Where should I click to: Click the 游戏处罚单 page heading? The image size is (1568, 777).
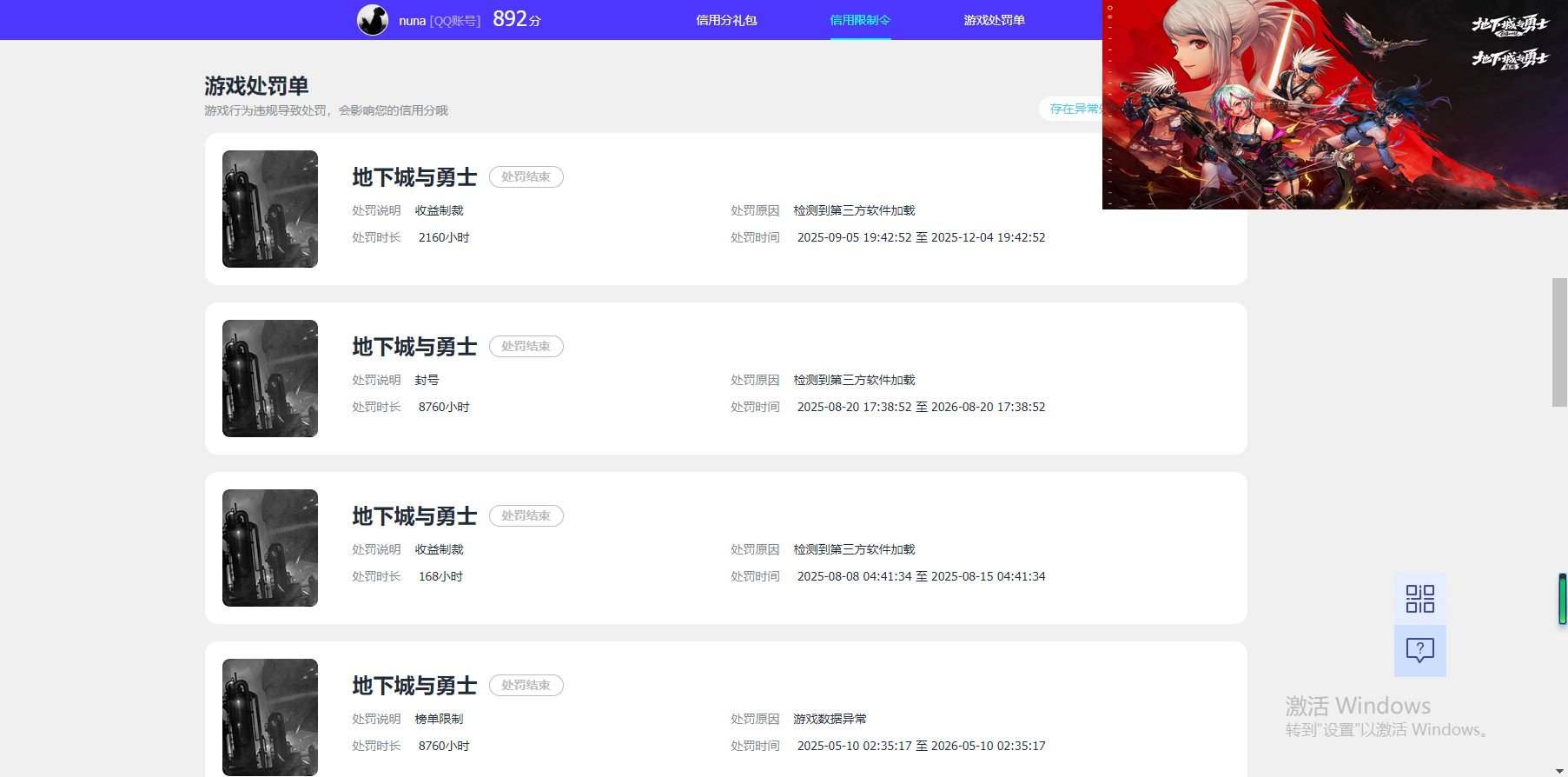coord(256,86)
